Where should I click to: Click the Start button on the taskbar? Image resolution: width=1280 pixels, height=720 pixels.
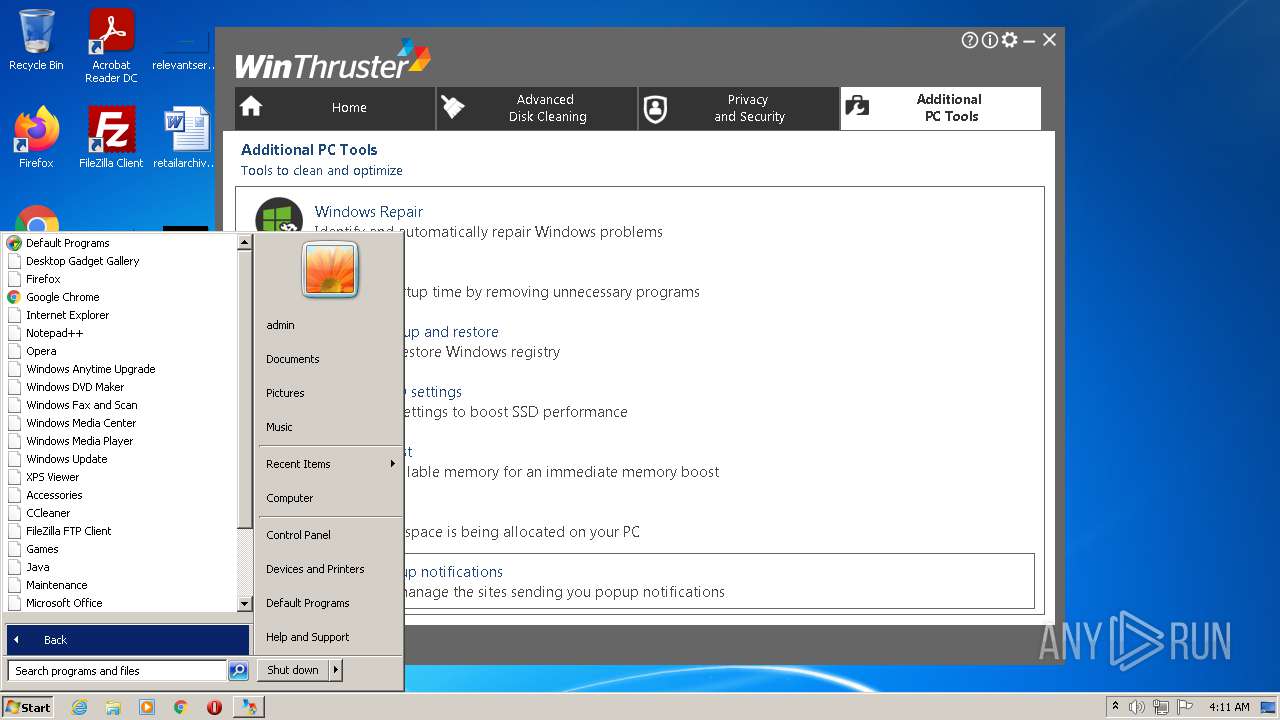(x=28, y=707)
